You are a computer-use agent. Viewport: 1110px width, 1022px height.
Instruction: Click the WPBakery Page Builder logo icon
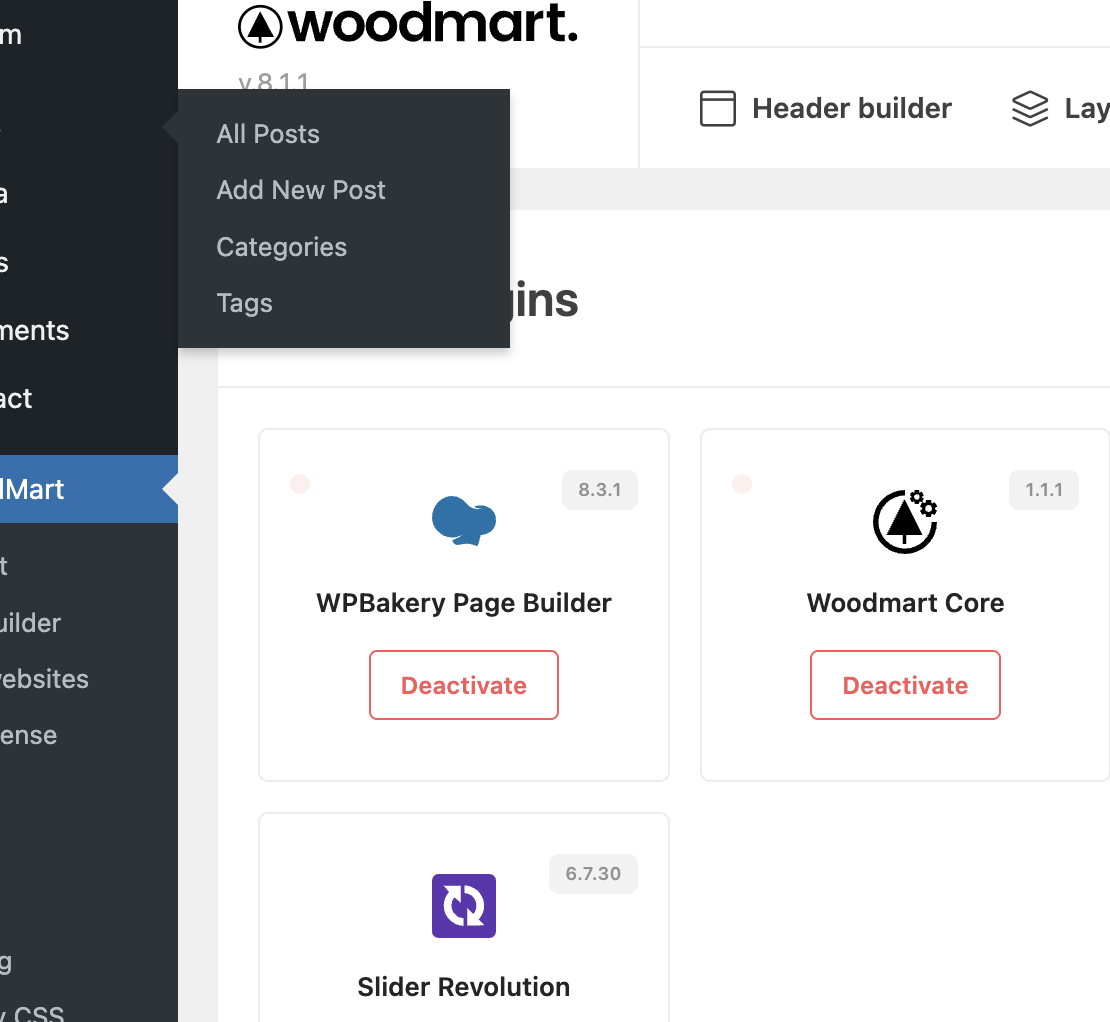pos(464,521)
